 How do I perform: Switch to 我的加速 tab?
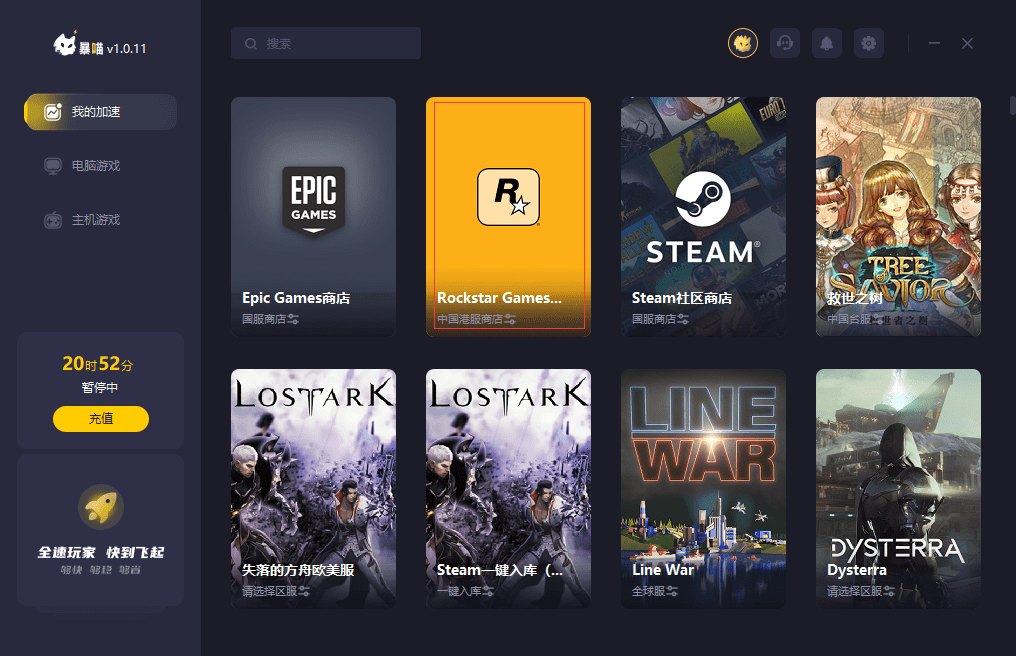[x=100, y=111]
